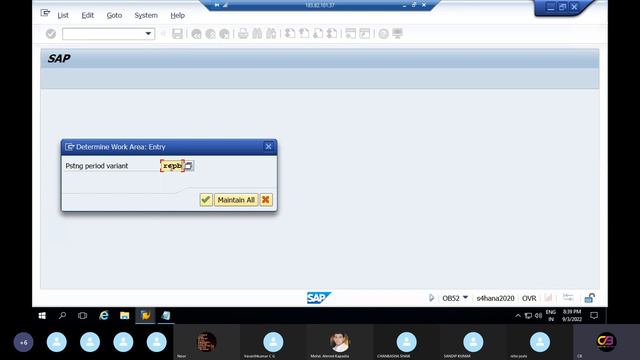Click the +6 more participants badge
The width and height of the screenshot is (640, 360).
click(23, 342)
